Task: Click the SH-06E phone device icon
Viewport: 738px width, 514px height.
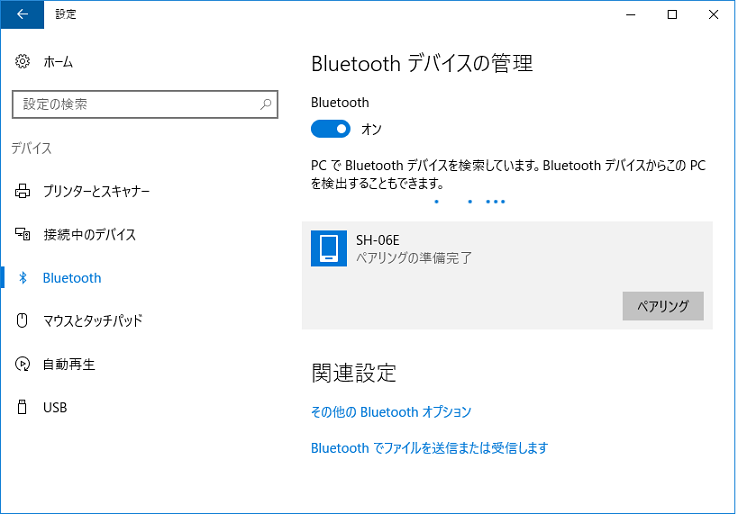Action: (x=329, y=249)
